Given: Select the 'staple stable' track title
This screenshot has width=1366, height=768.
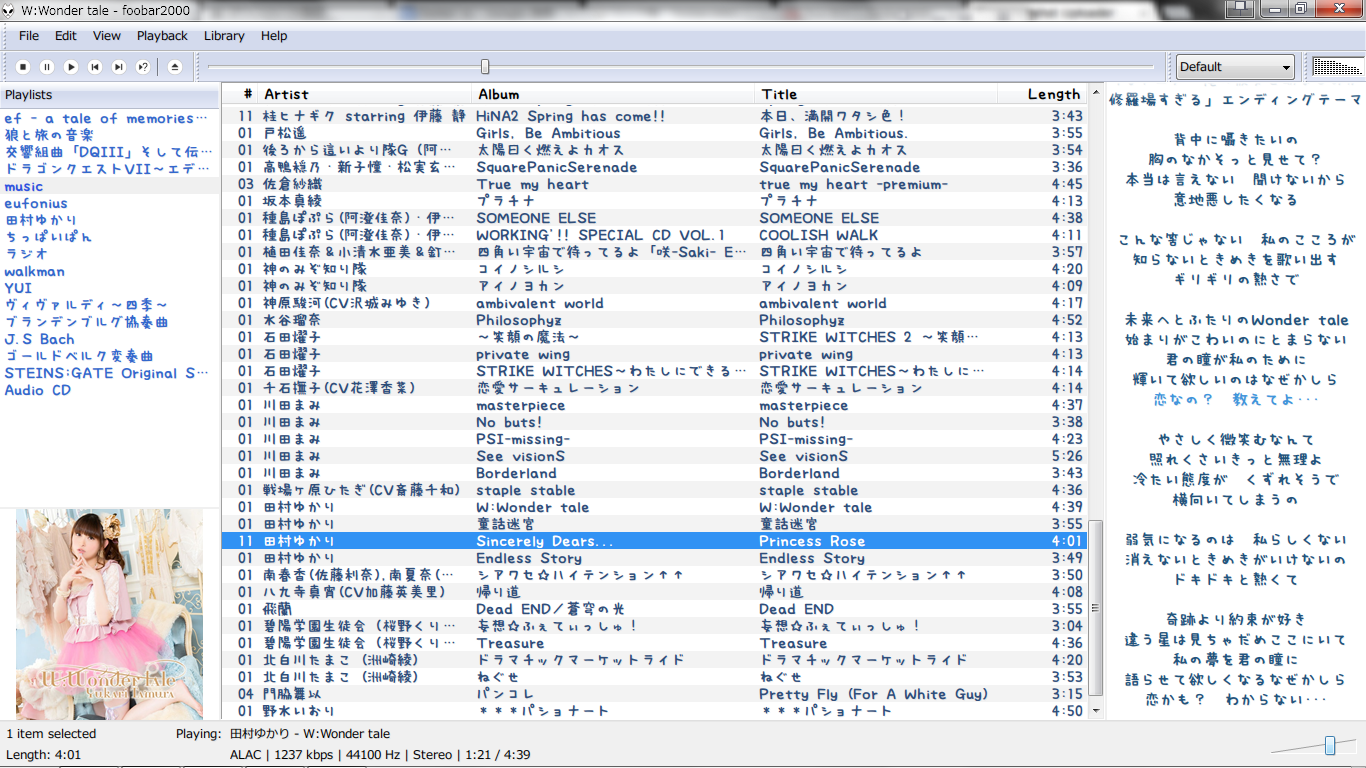Looking at the screenshot, I should [808, 490].
